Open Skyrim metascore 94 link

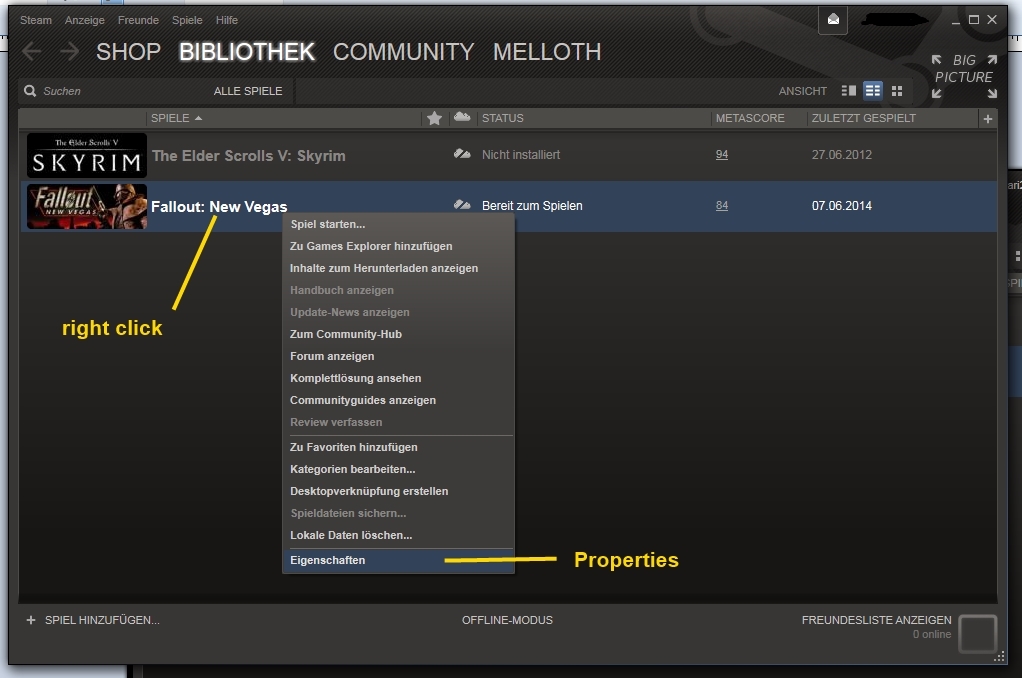722,155
